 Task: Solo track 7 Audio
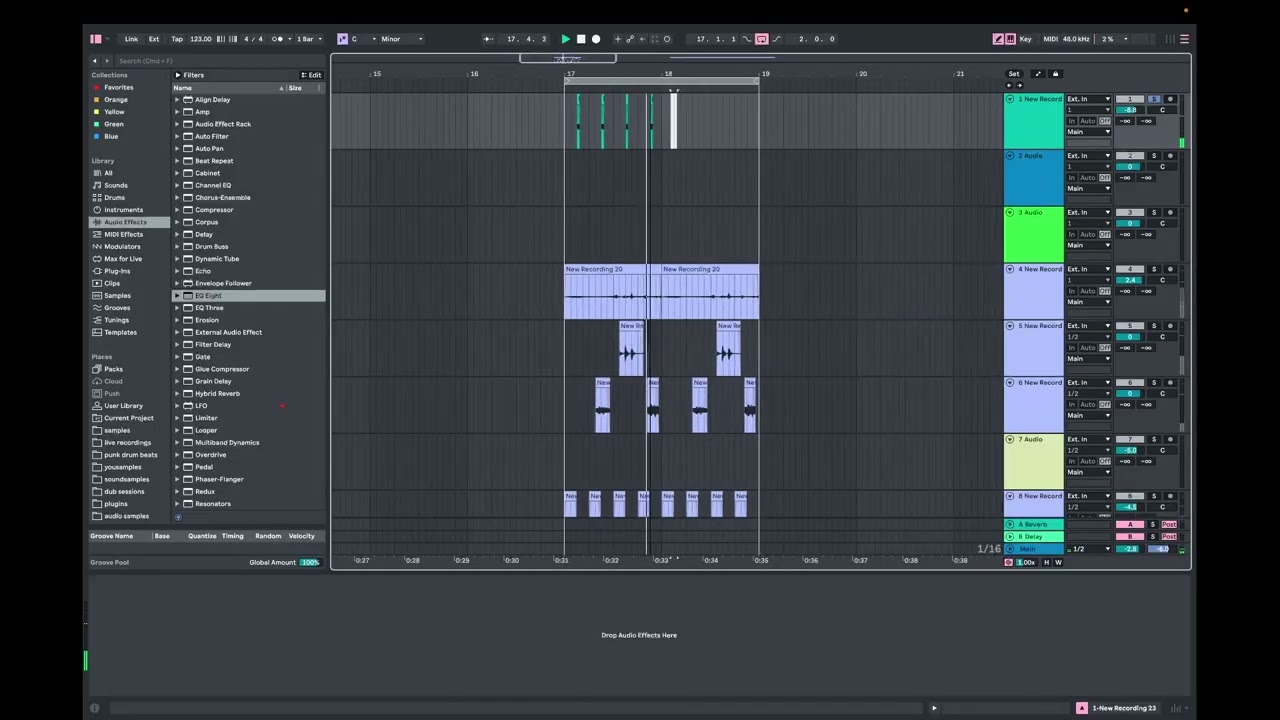coord(1154,439)
